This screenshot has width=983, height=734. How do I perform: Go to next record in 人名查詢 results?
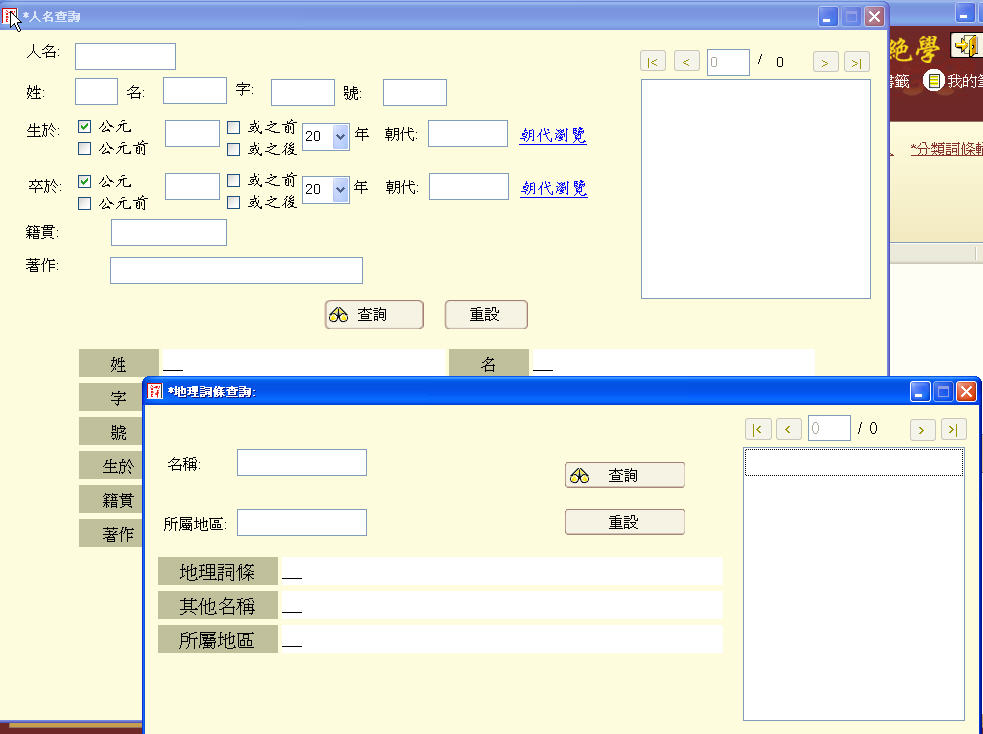825,62
